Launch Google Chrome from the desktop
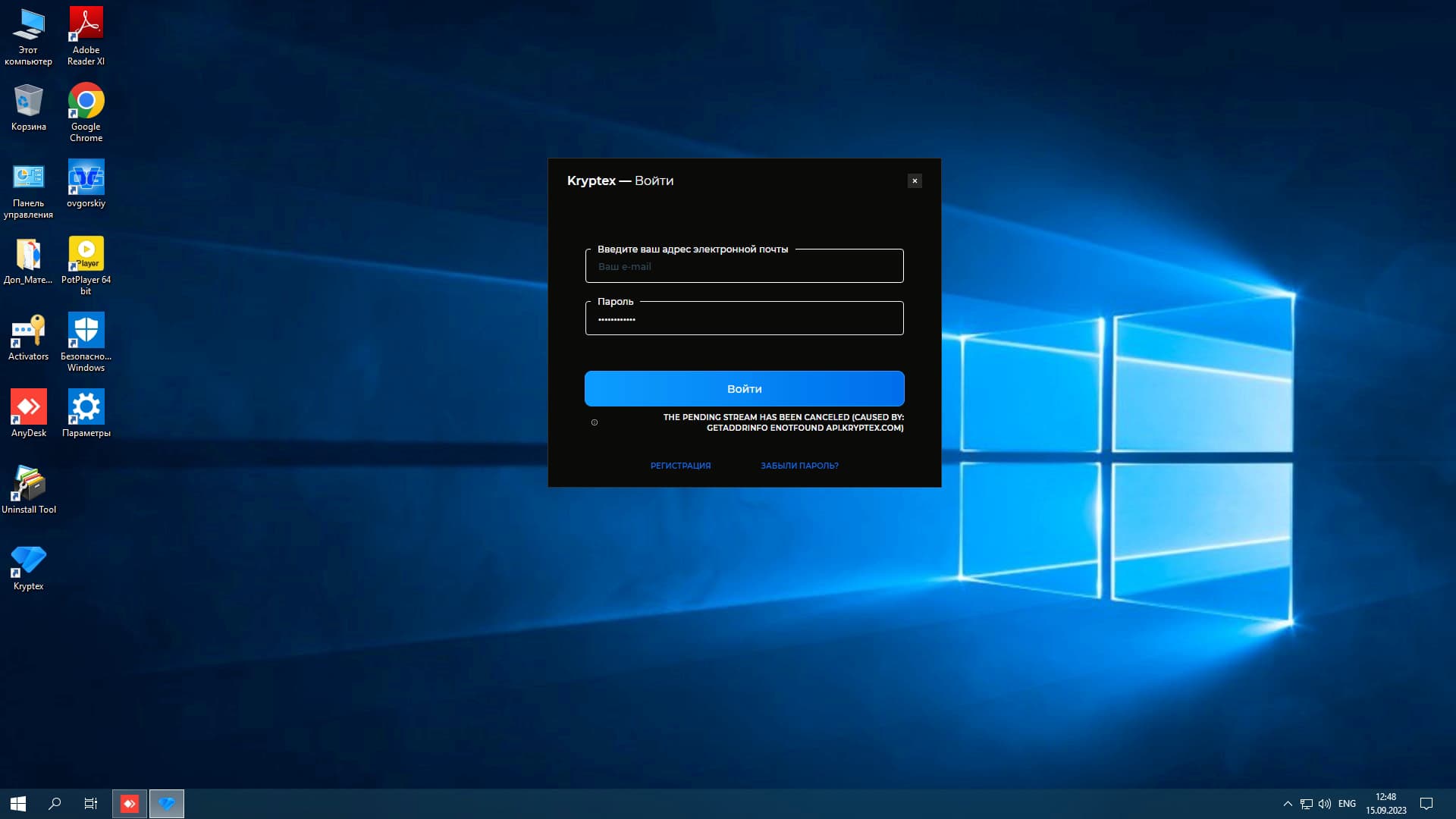Screen dimensions: 1456x819 point(86,112)
